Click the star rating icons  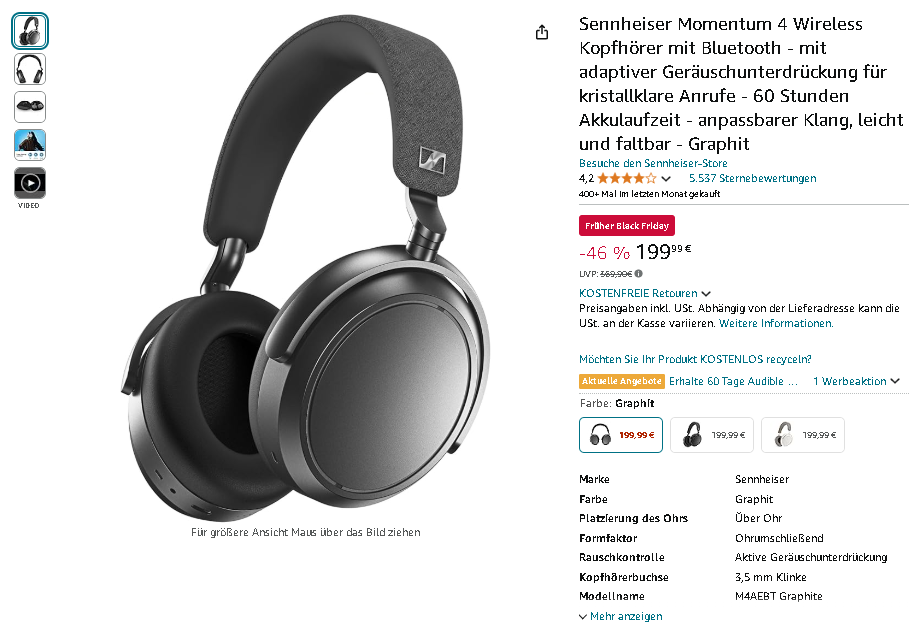pyautogui.click(x=626, y=178)
